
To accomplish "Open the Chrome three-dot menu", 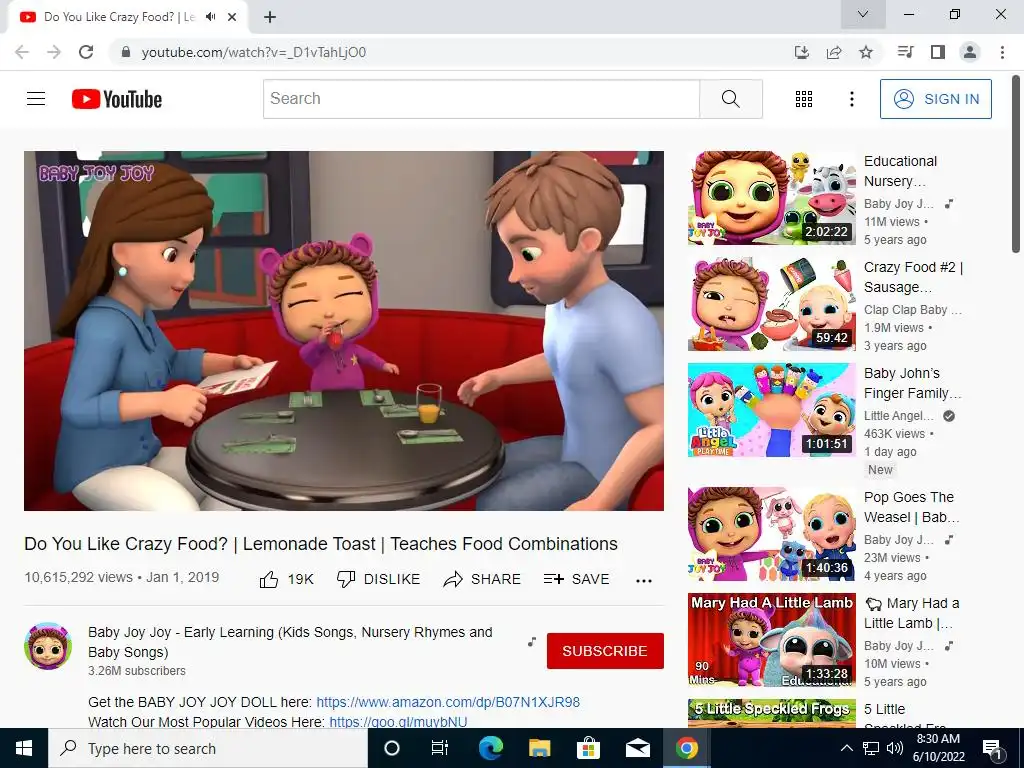I will pos(1002,52).
